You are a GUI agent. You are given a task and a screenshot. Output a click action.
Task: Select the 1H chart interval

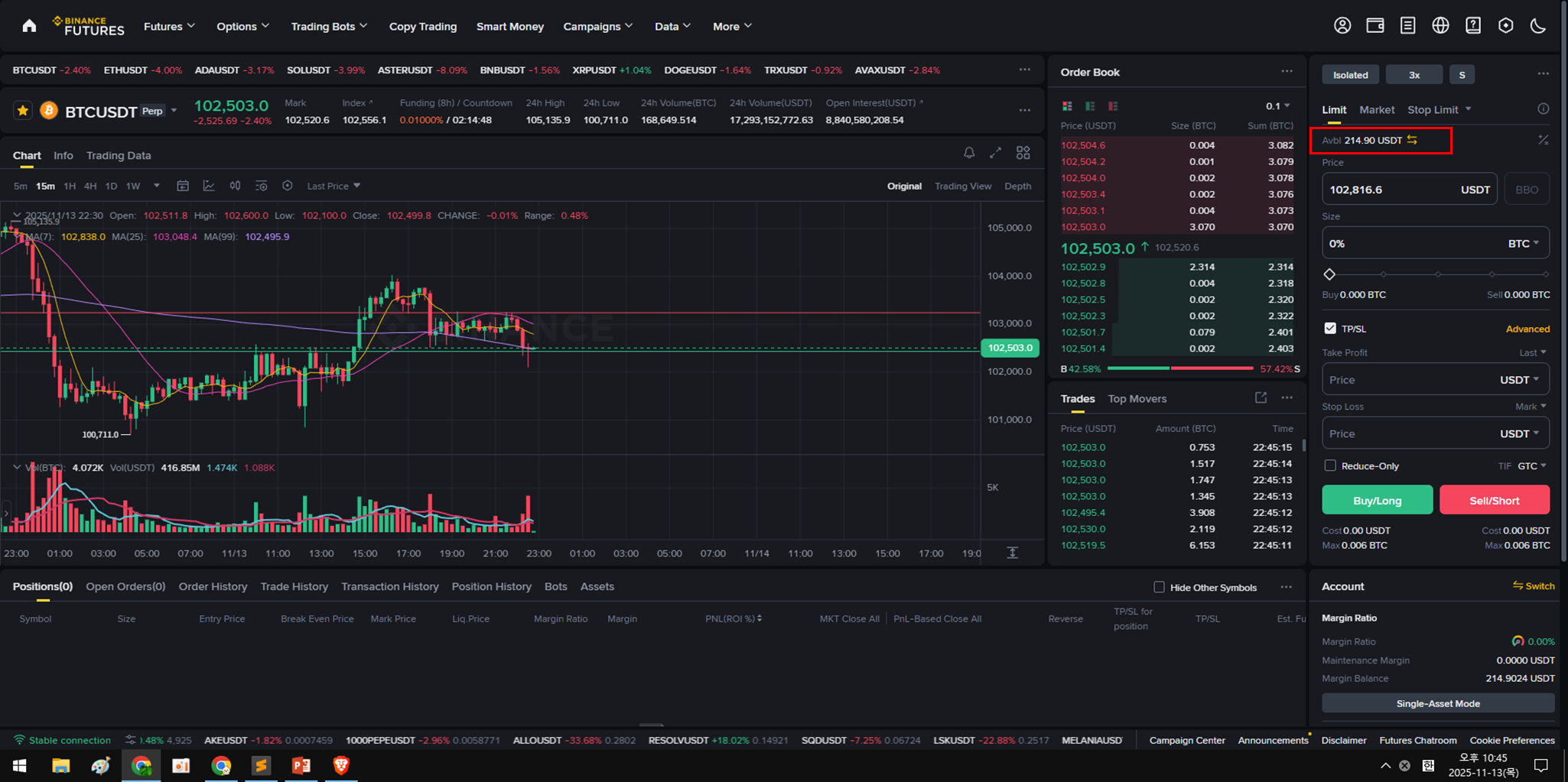coord(70,186)
